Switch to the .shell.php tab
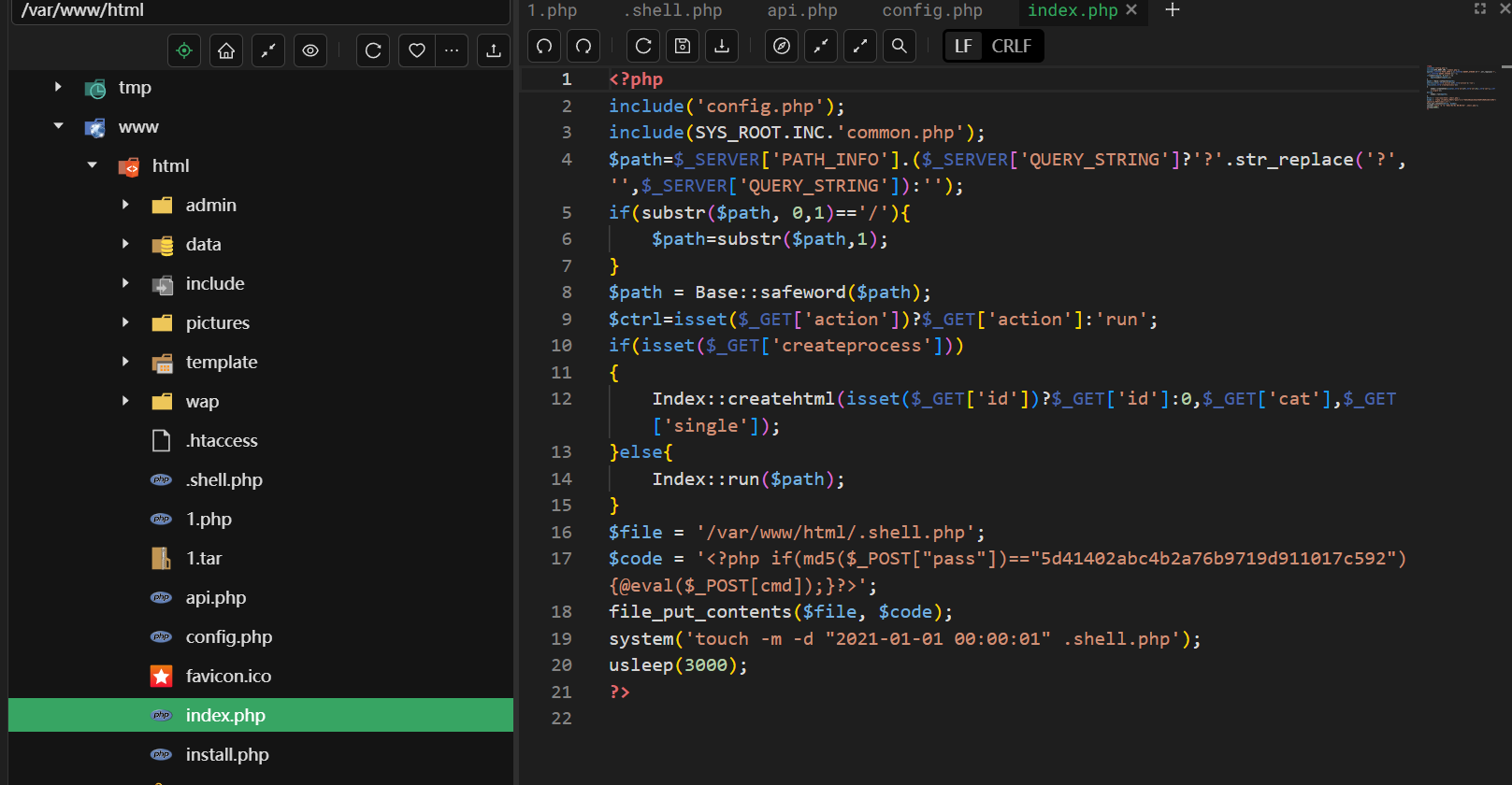 (x=672, y=10)
